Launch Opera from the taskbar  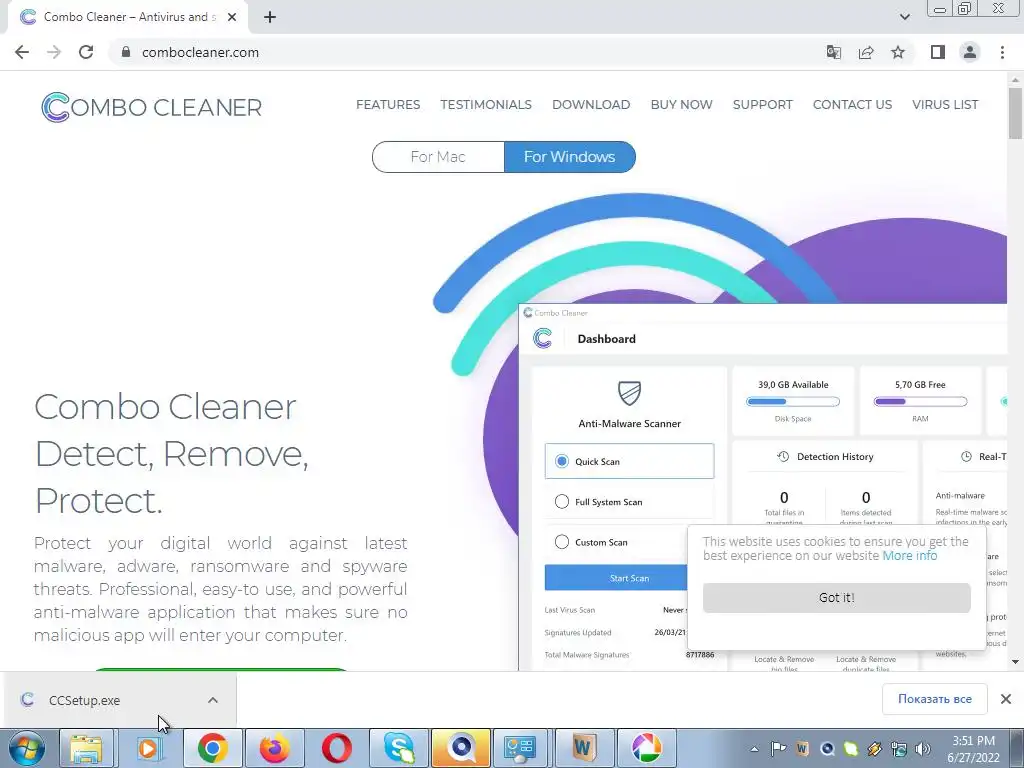[336, 748]
